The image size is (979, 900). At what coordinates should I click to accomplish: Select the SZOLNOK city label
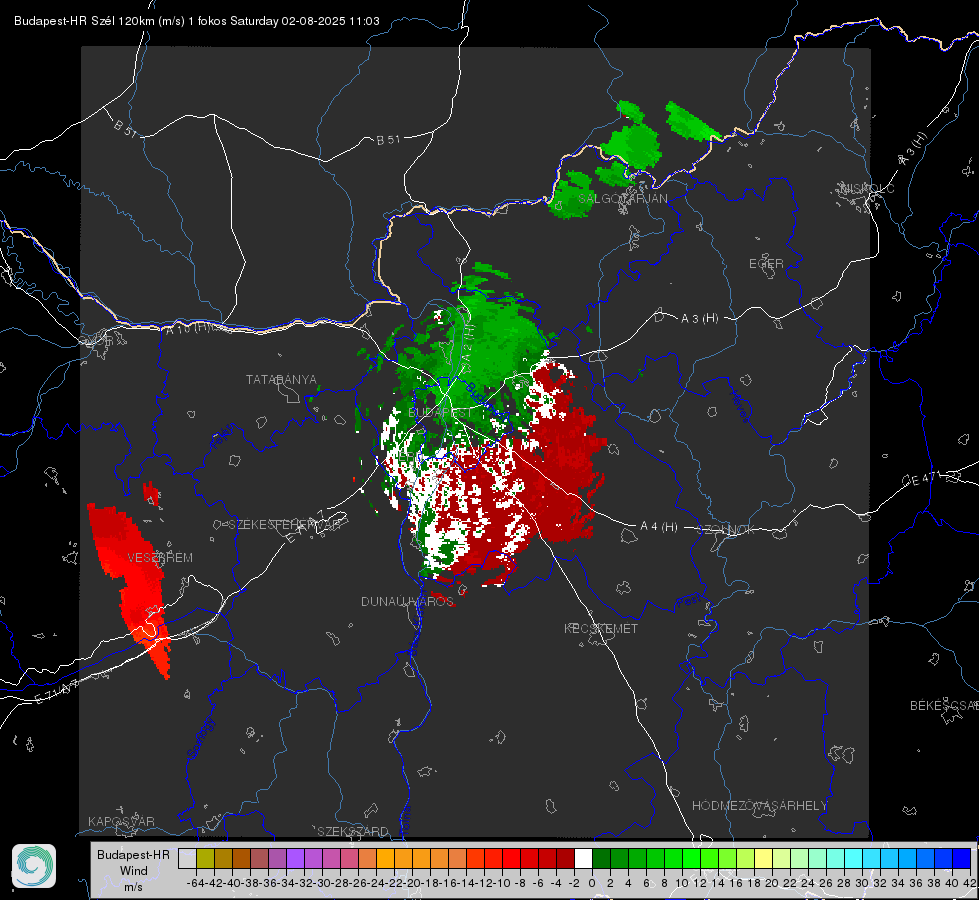[x=726, y=530]
